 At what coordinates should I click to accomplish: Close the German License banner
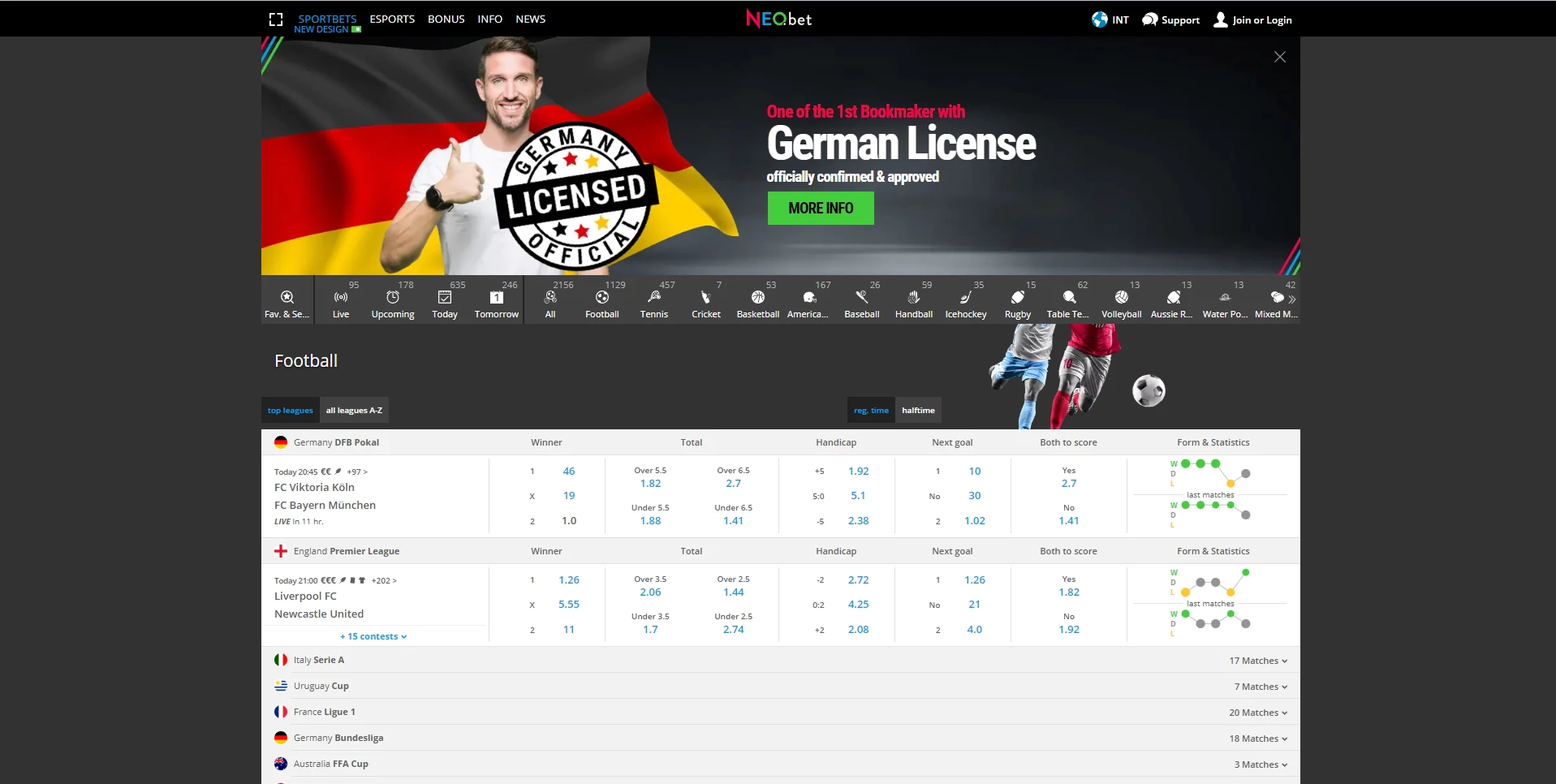coord(1280,57)
